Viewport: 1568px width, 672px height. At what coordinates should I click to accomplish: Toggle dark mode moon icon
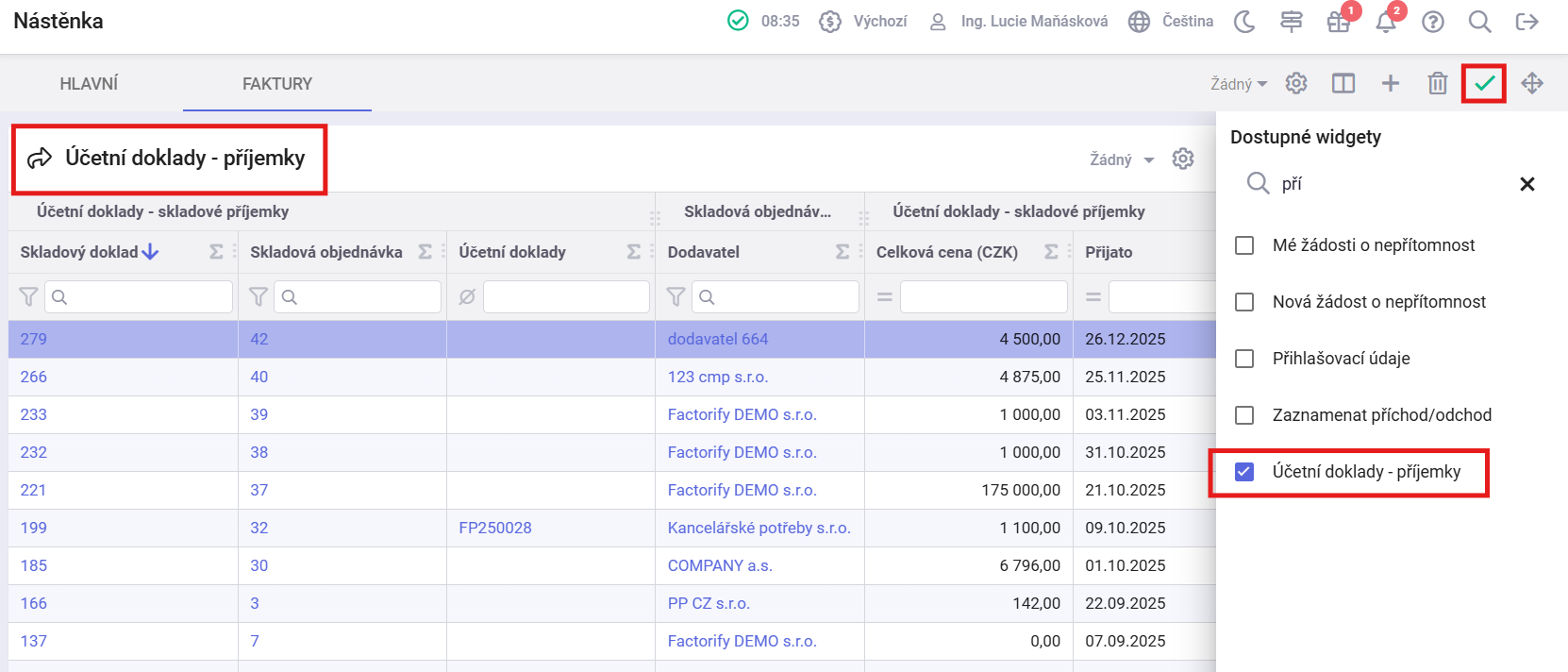[x=1244, y=22]
